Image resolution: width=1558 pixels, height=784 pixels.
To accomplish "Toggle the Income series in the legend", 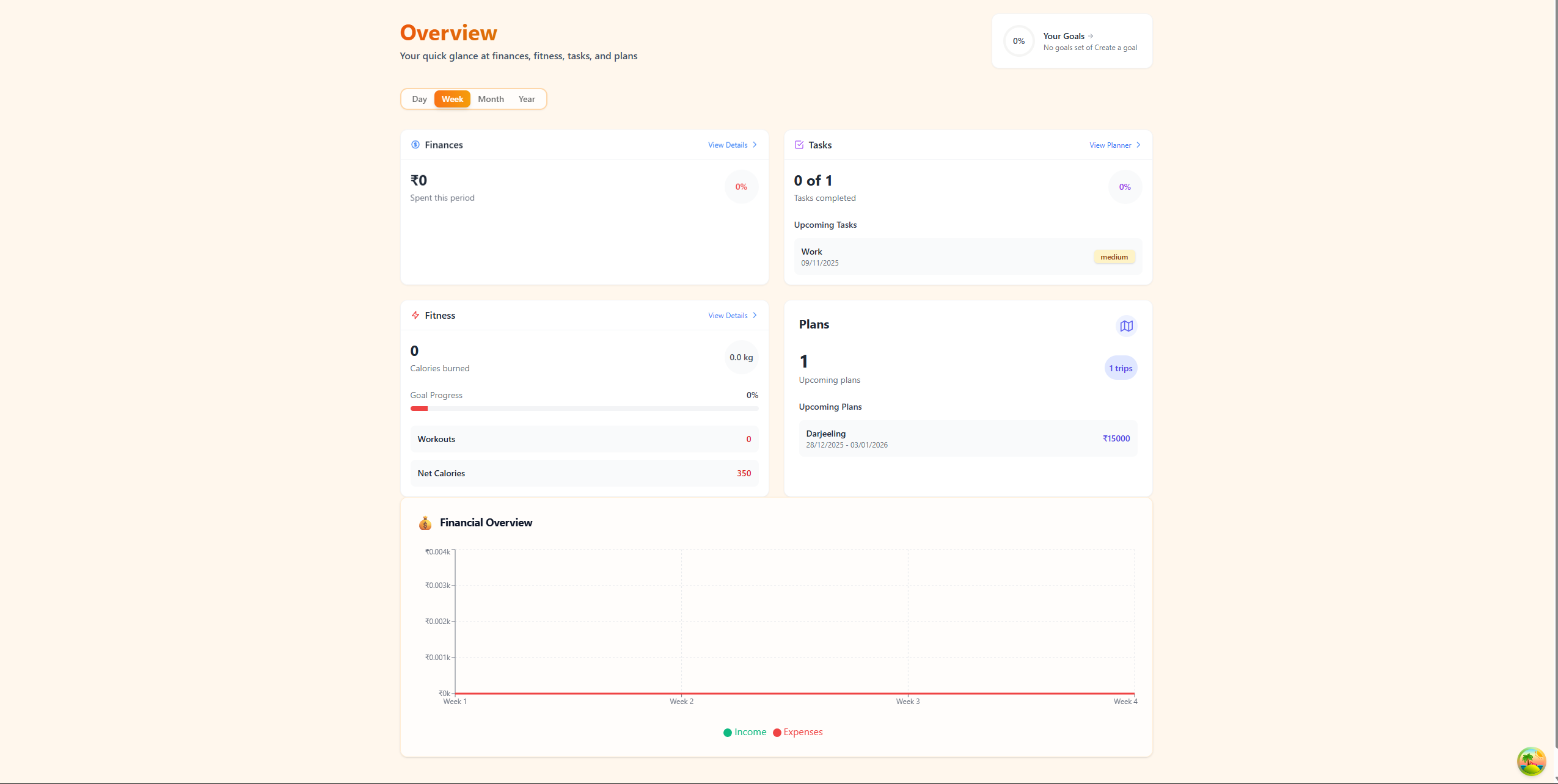I will [745, 732].
